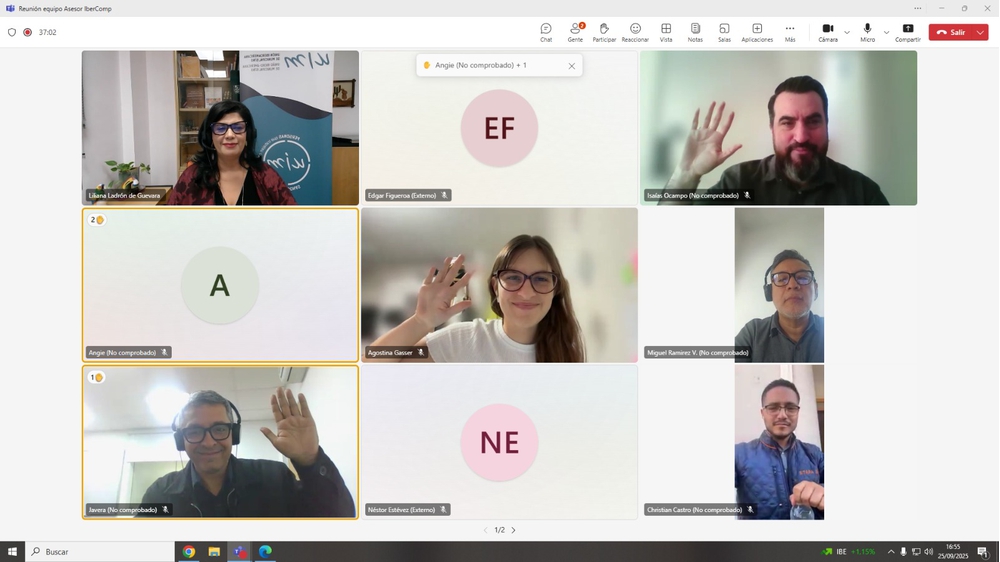Open the dropdown beside Salir

[x=980, y=32]
